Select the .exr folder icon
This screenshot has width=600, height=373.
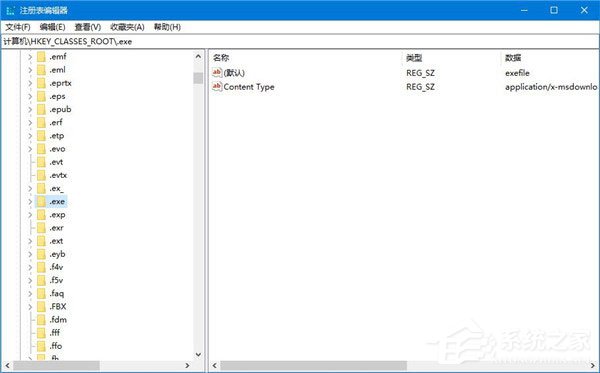tap(41, 228)
